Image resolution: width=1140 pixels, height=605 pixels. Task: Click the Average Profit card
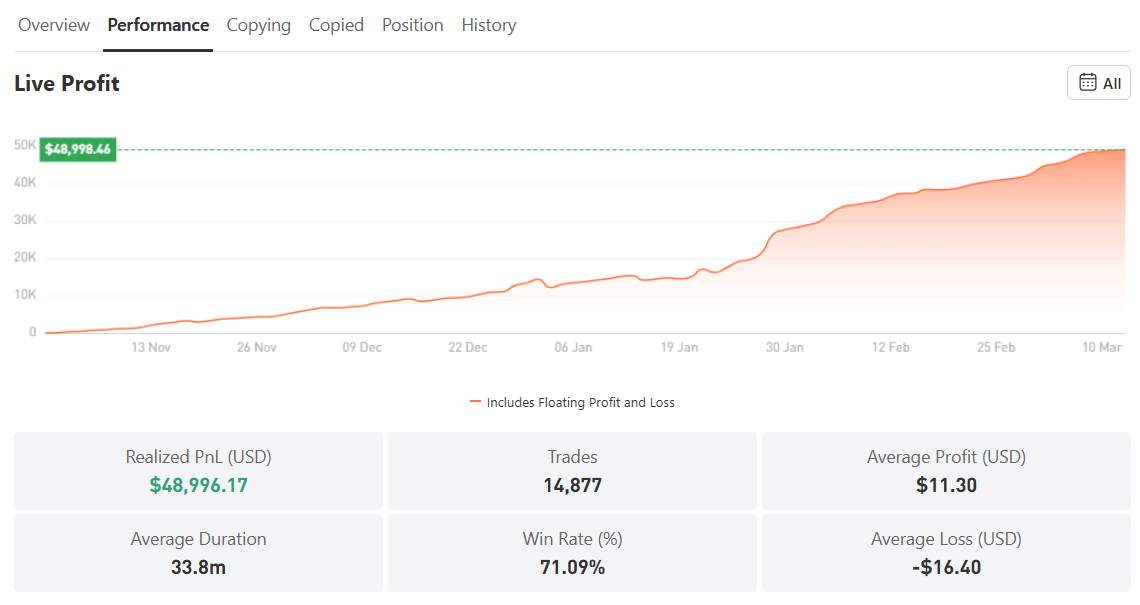tap(945, 471)
